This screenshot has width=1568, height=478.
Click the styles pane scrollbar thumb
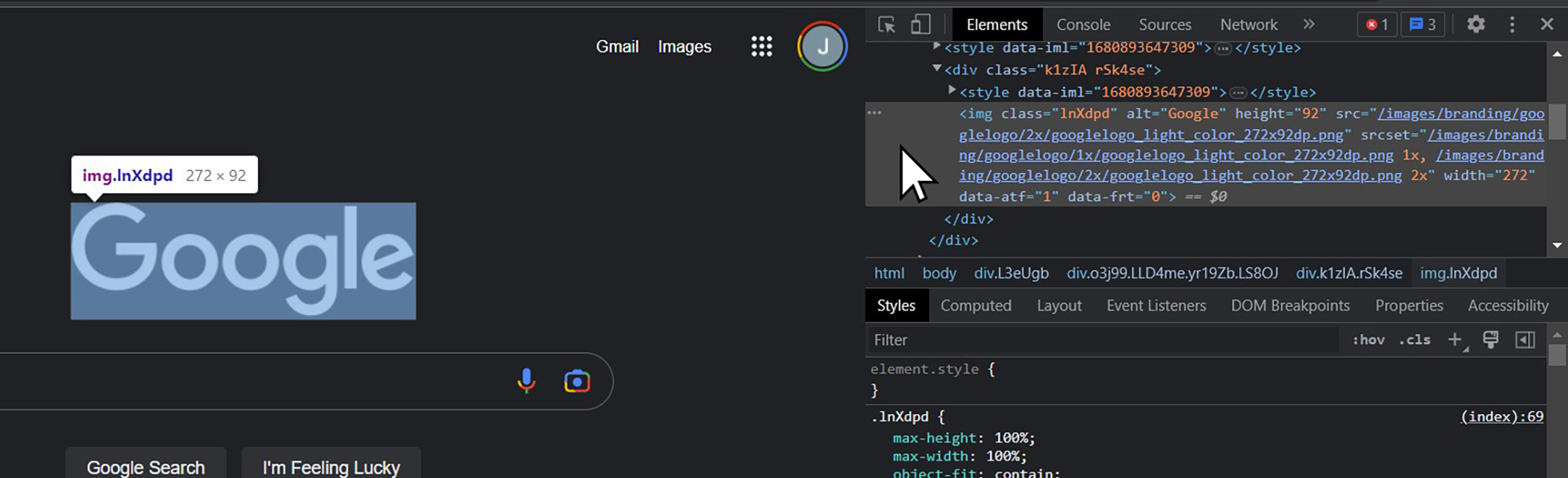(x=1557, y=355)
